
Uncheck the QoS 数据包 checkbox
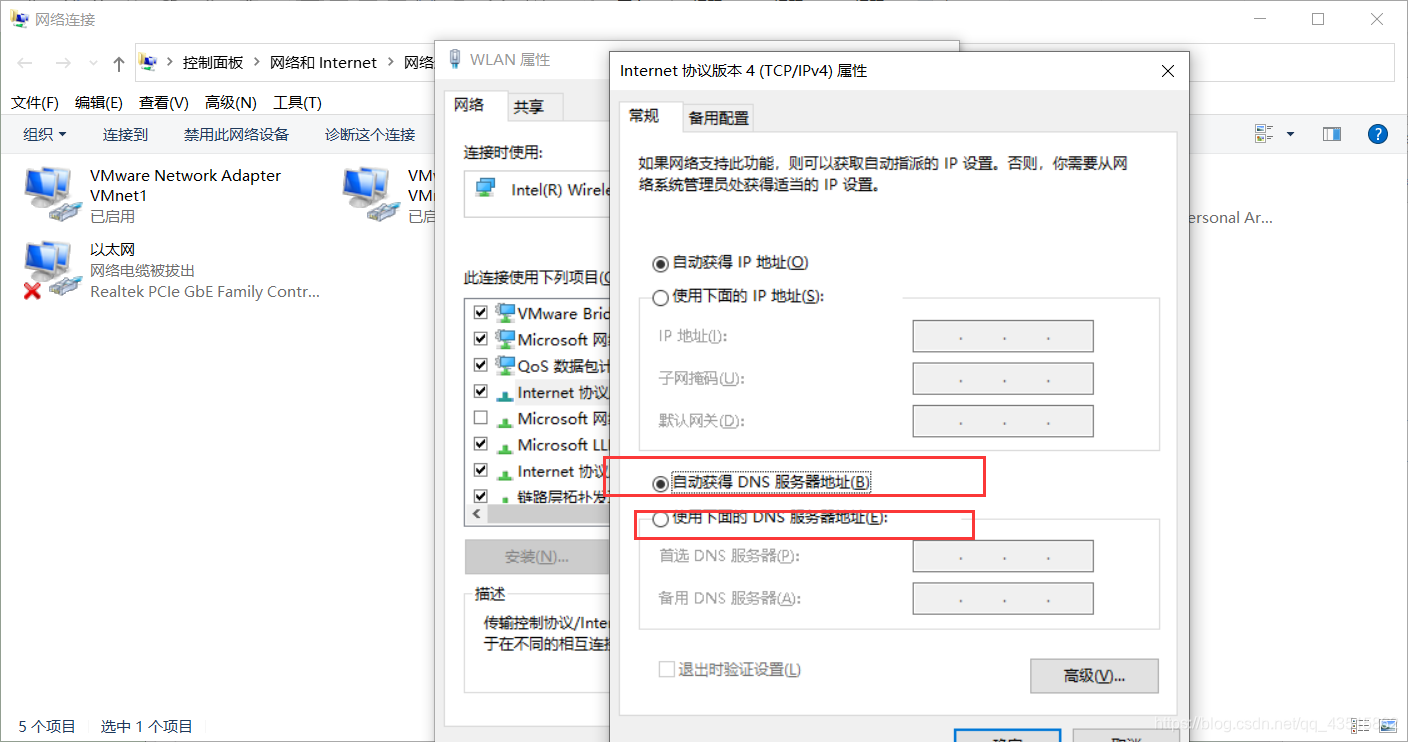pos(480,365)
